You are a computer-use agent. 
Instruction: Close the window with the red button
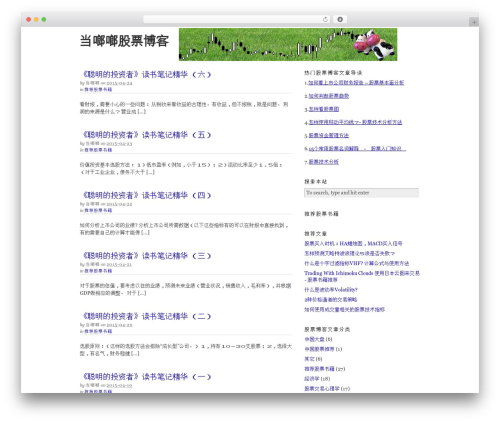click(29, 19)
